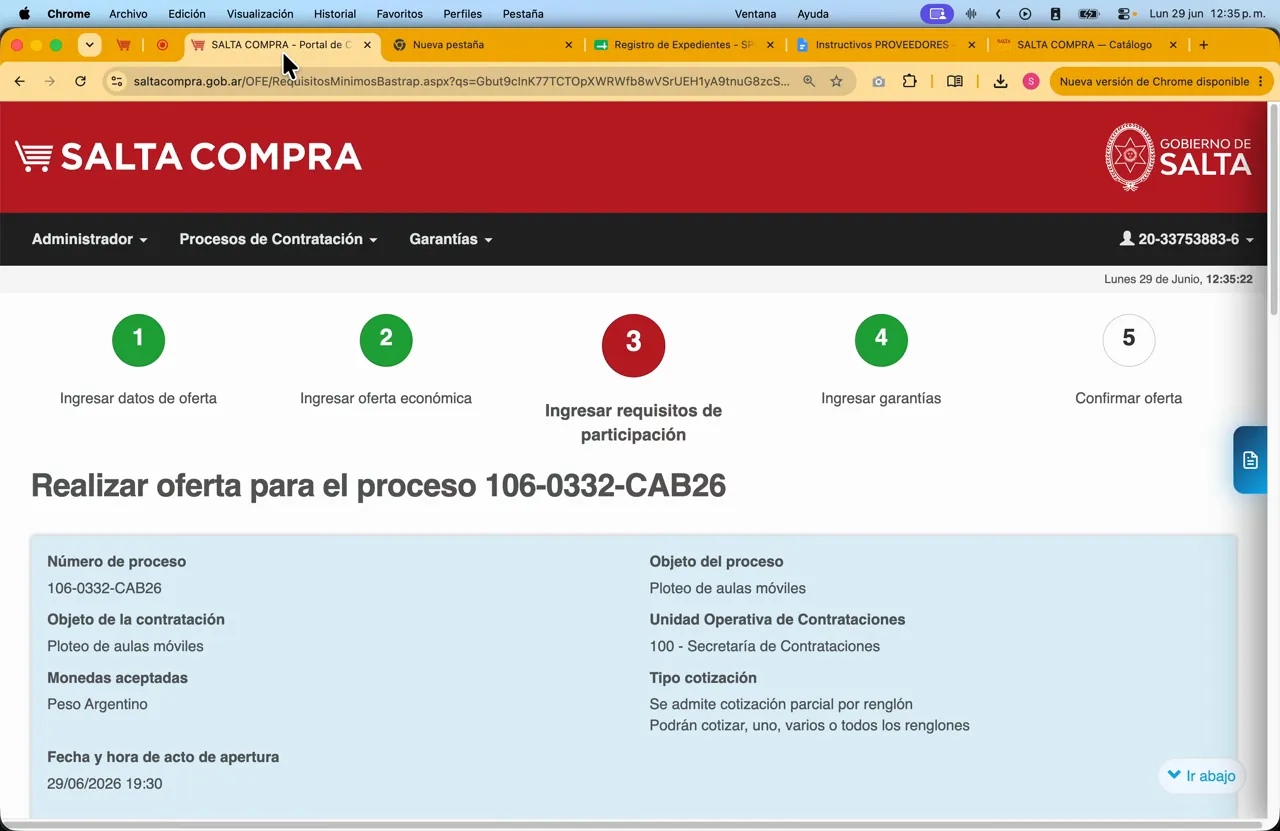Switch to Registro de Expedientes tab
The image size is (1280, 831).
[x=684, y=45]
